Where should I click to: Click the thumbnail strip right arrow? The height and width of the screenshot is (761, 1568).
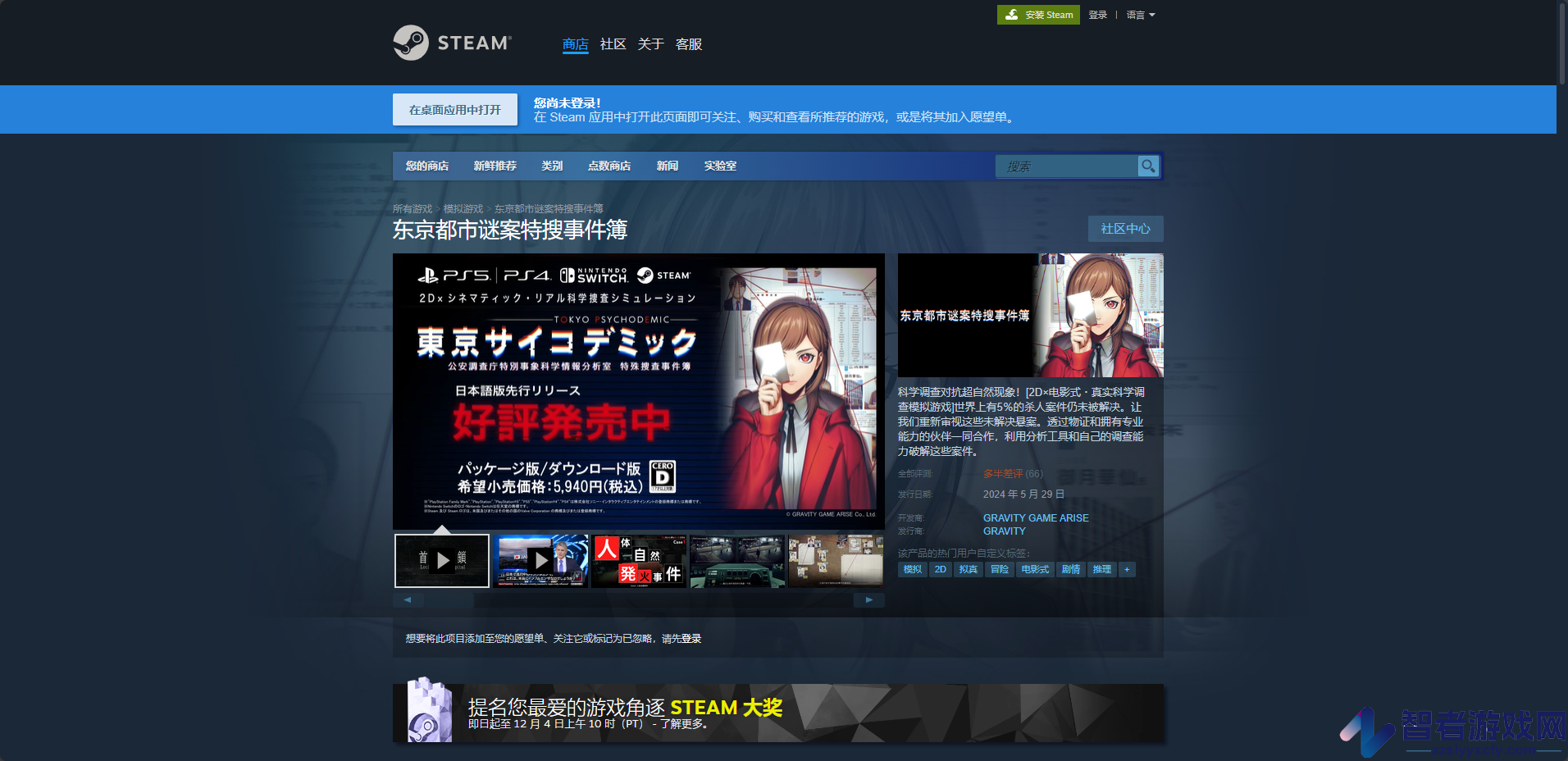pyautogui.click(x=869, y=599)
